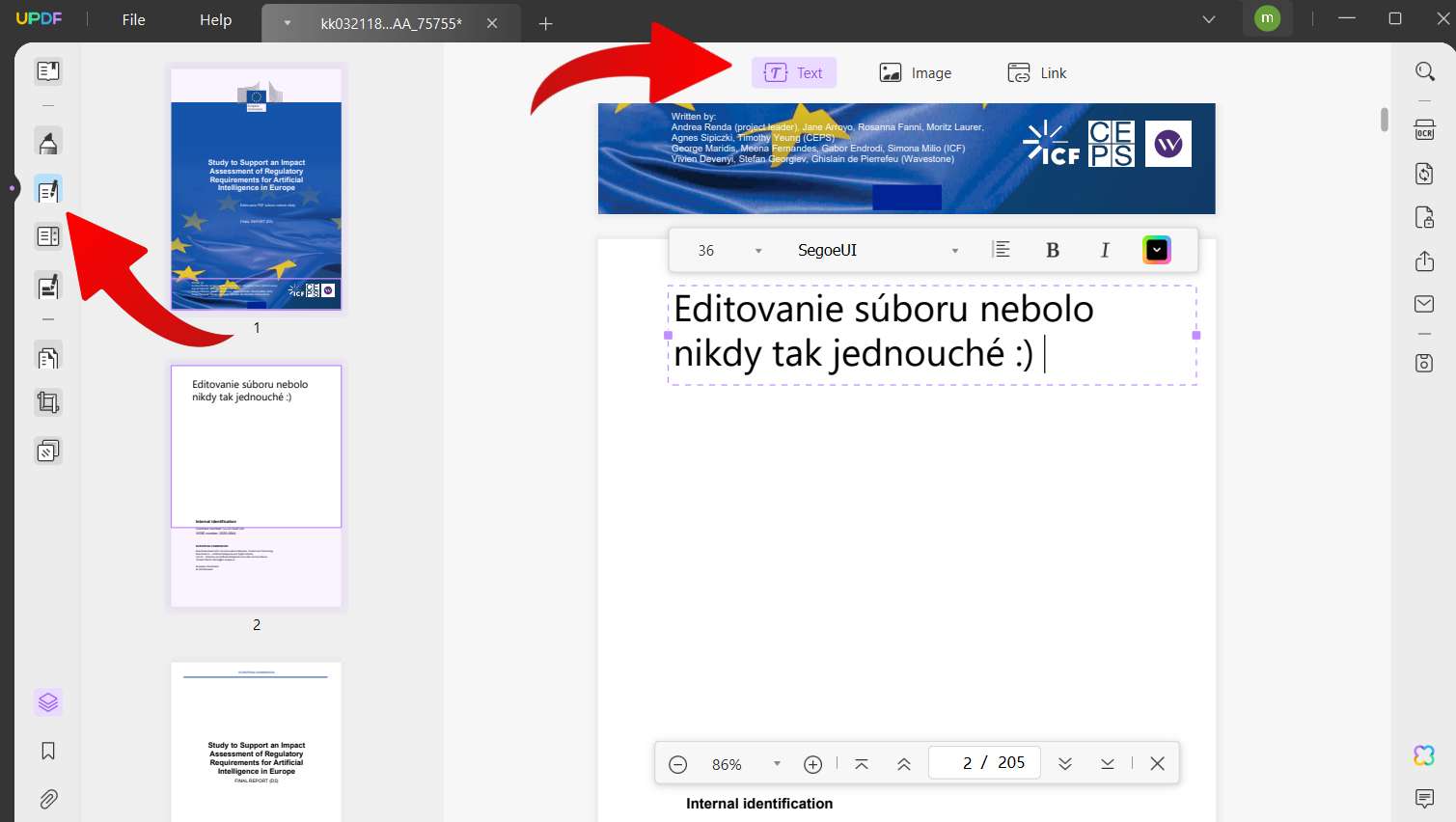
Task: Open Reader mode in left sidebar
Action: pos(48,70)
